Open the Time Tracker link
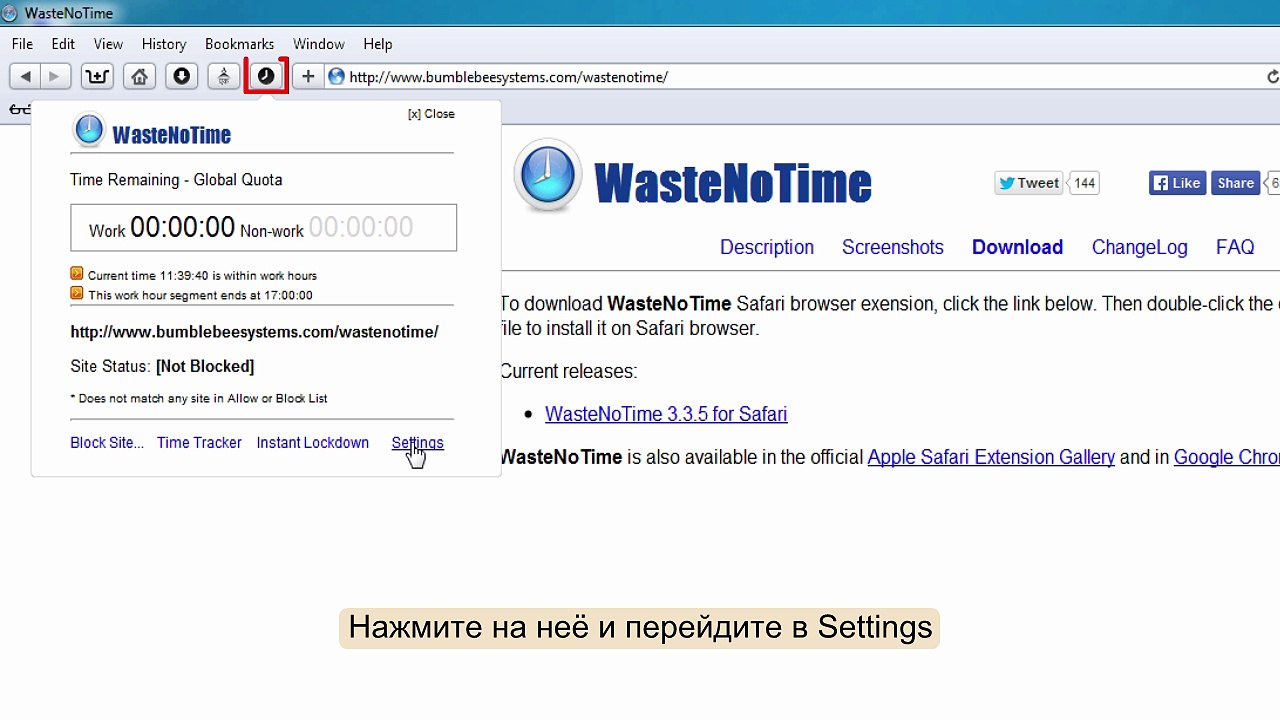This screenshot has width=1280, height=720. coord(199,443)
